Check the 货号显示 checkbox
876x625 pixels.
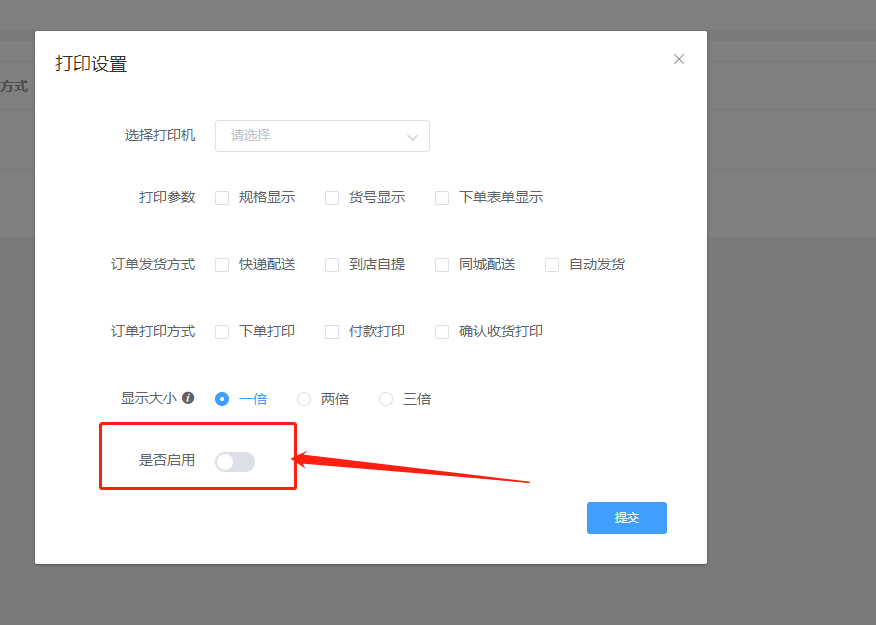(332, 198)
